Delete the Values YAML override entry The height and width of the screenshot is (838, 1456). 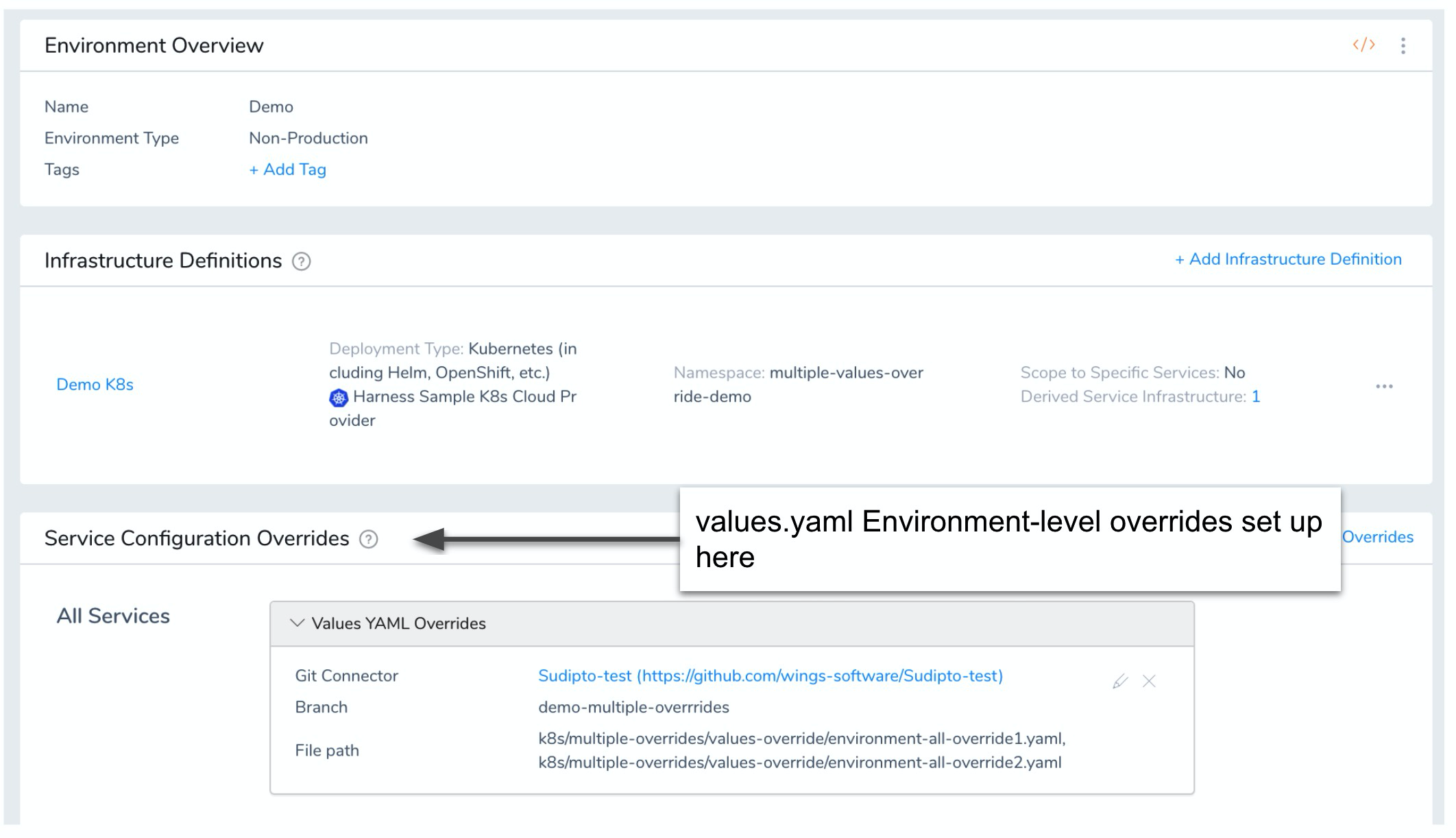(x=1150, y=681)
